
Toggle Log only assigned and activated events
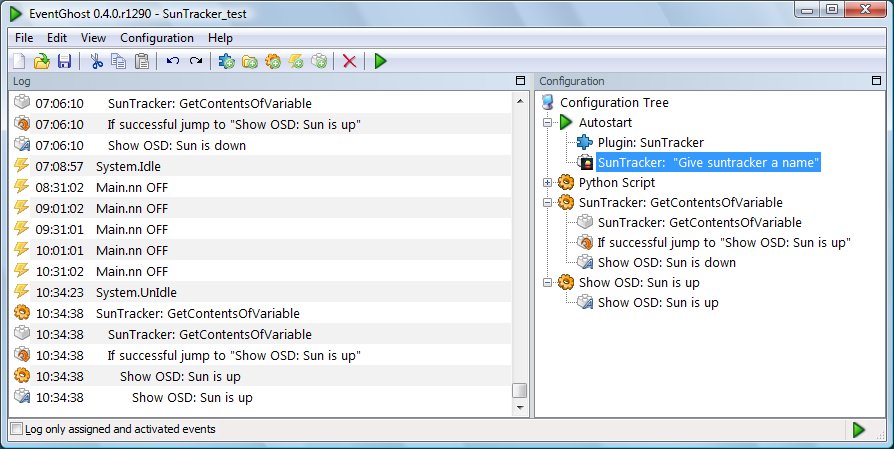coord(17,429)
